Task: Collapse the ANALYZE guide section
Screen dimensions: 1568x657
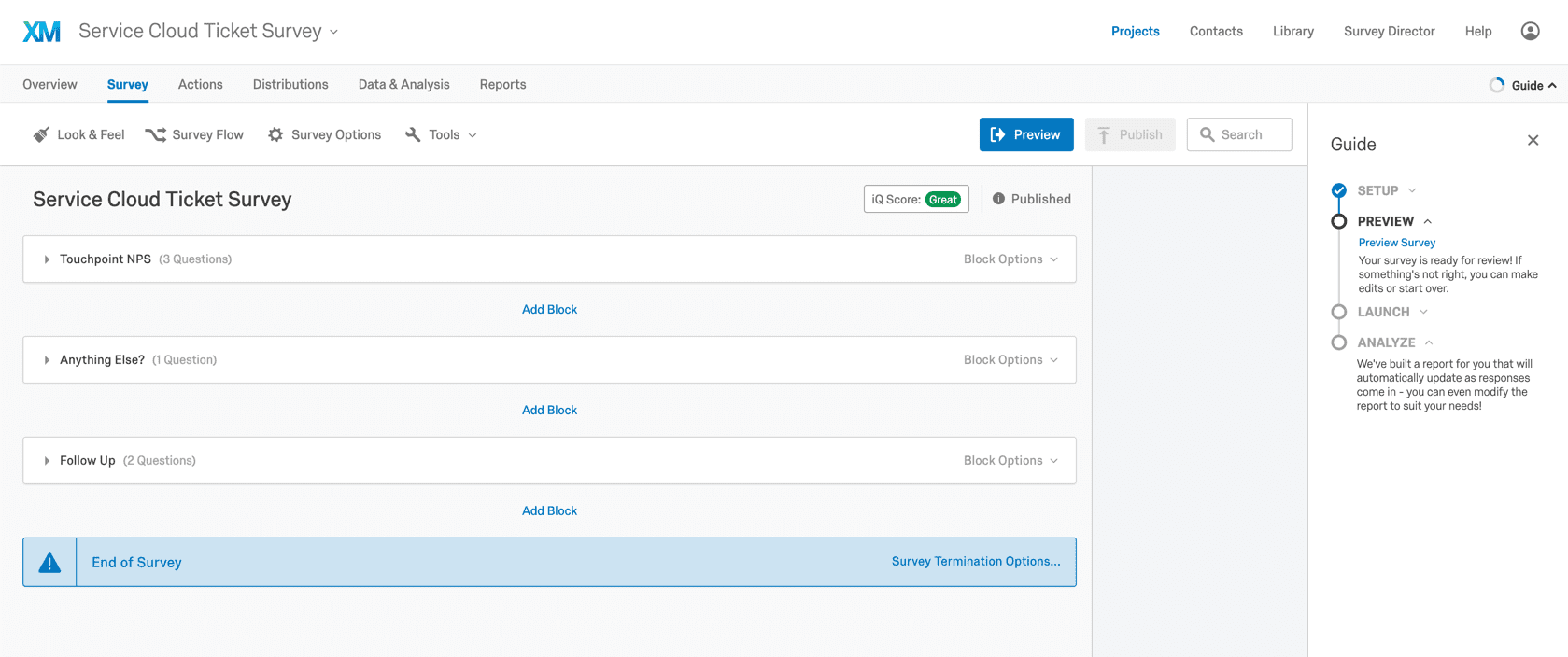Action: [1429, 342]
